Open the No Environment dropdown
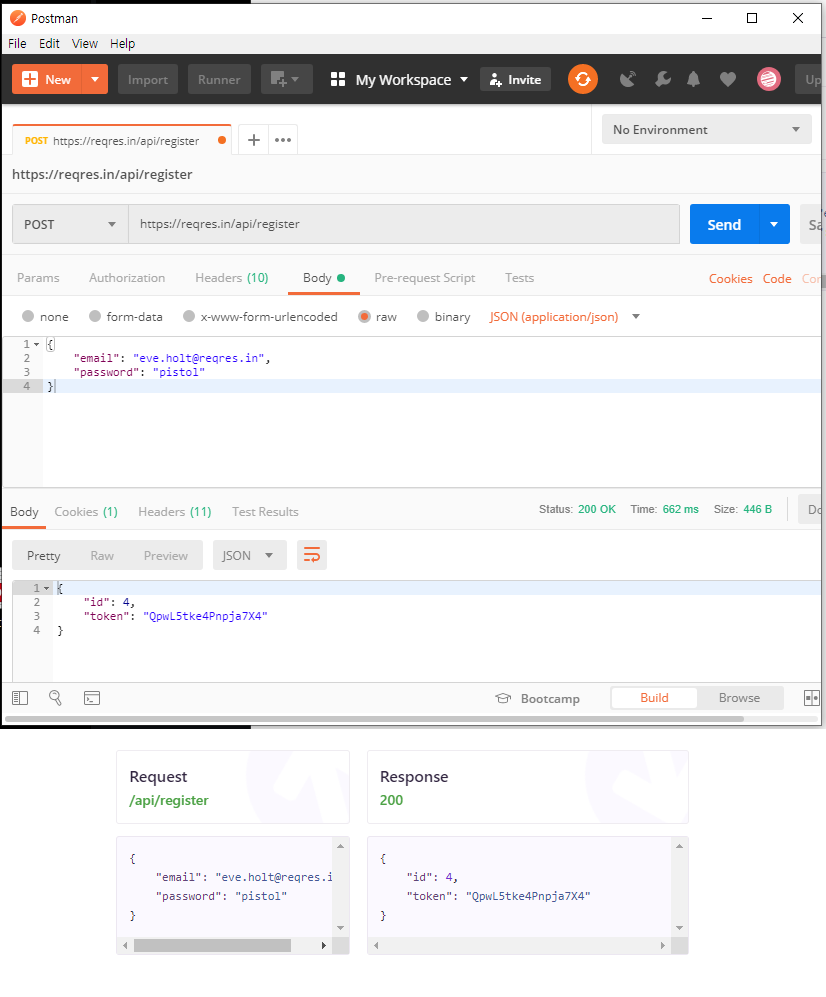826x997 pixels. coord(706,129)
